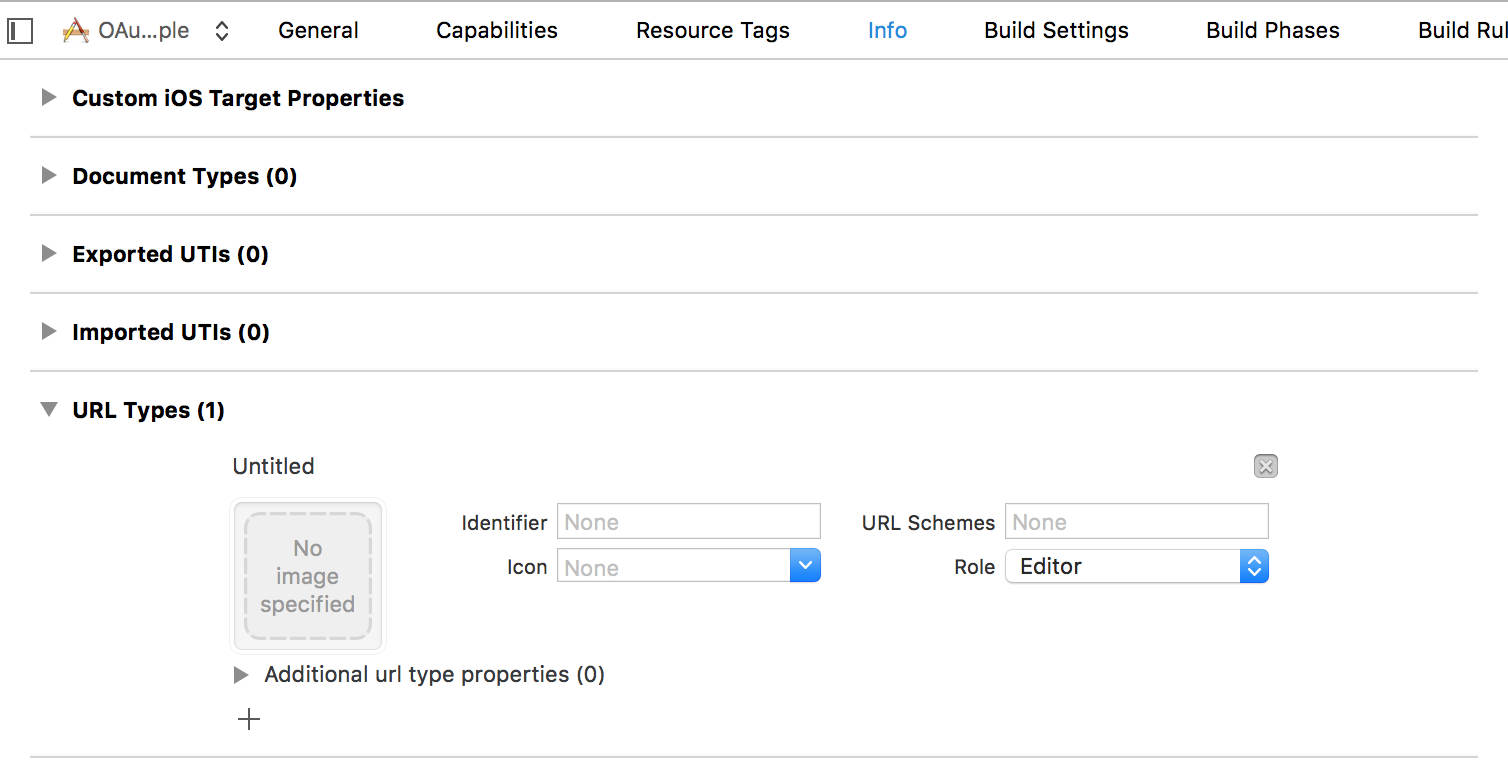Expand Additional url type properties (0)
The width and height of the screenshot is (1508, 768).
(x=241, y=675)
